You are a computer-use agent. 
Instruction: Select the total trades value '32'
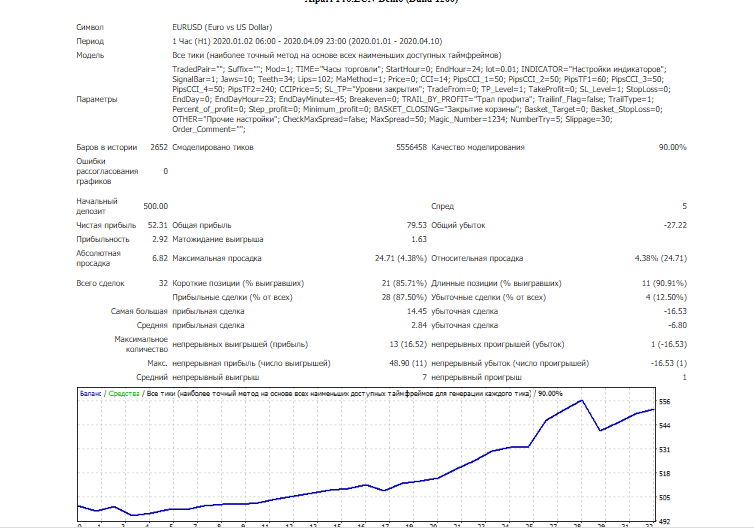(x=163, y=283)
